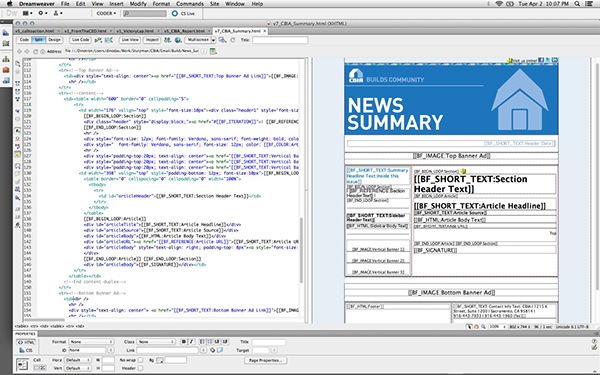Click the Live View button

point(130,40)
